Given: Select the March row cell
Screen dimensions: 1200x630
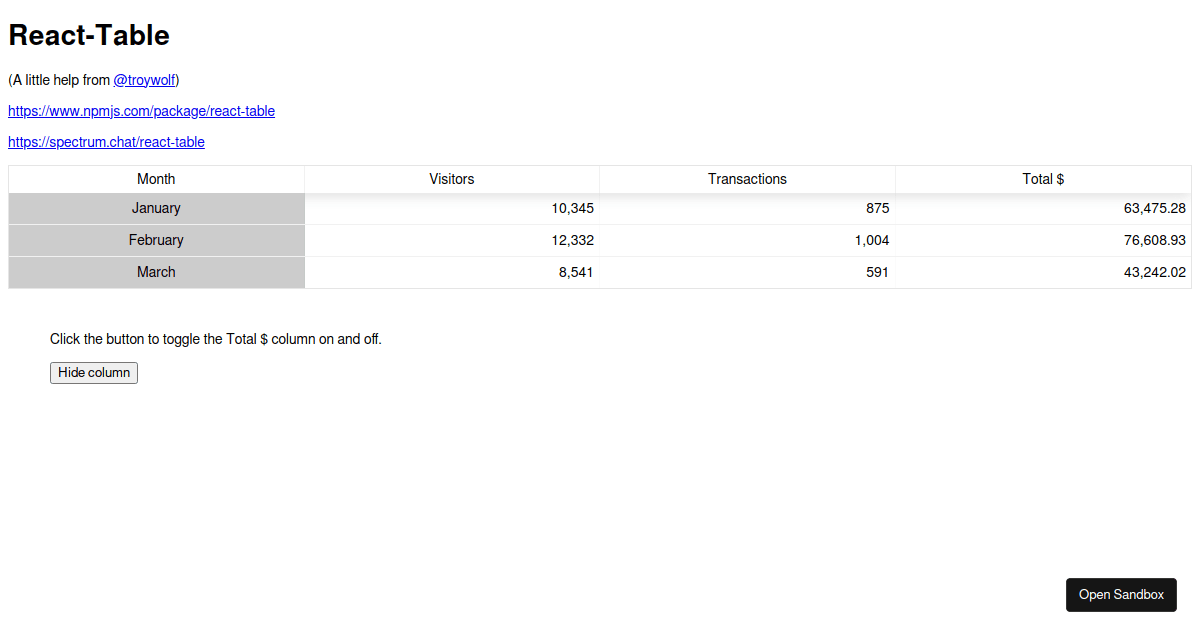Looking at the screenshot, I should coord(156,272).
